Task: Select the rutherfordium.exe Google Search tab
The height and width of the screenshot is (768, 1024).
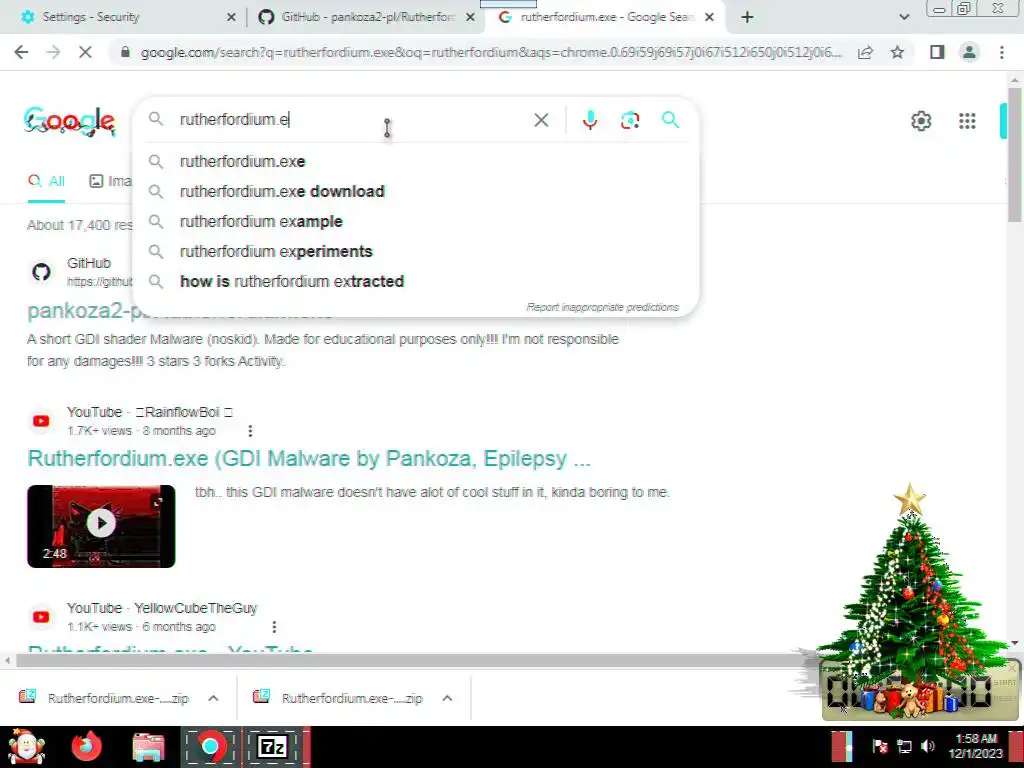Action: pyautogui.click(x=604, y=18)
